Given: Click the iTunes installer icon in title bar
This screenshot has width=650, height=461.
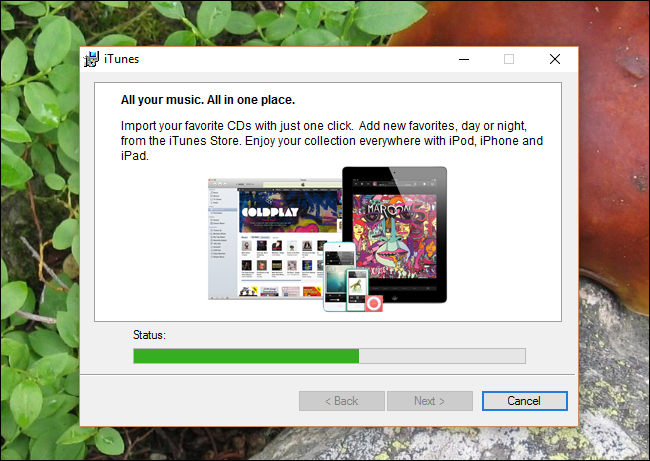Looking at the screenshot, I should [x=91, y=59].
